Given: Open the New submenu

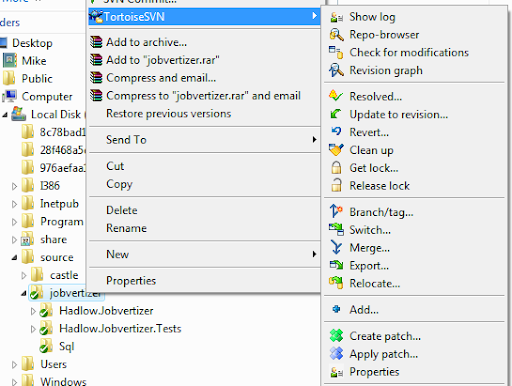Looking at the screenshot, I should tap(205, 254).
